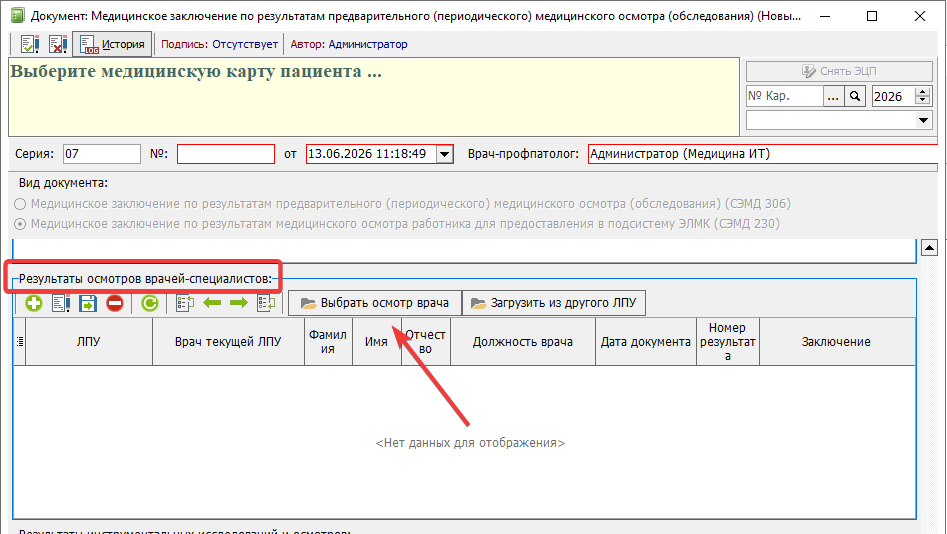Click the green right arrow icon
This screenshot has height=534, width=947.
click(x=239, y=303)
